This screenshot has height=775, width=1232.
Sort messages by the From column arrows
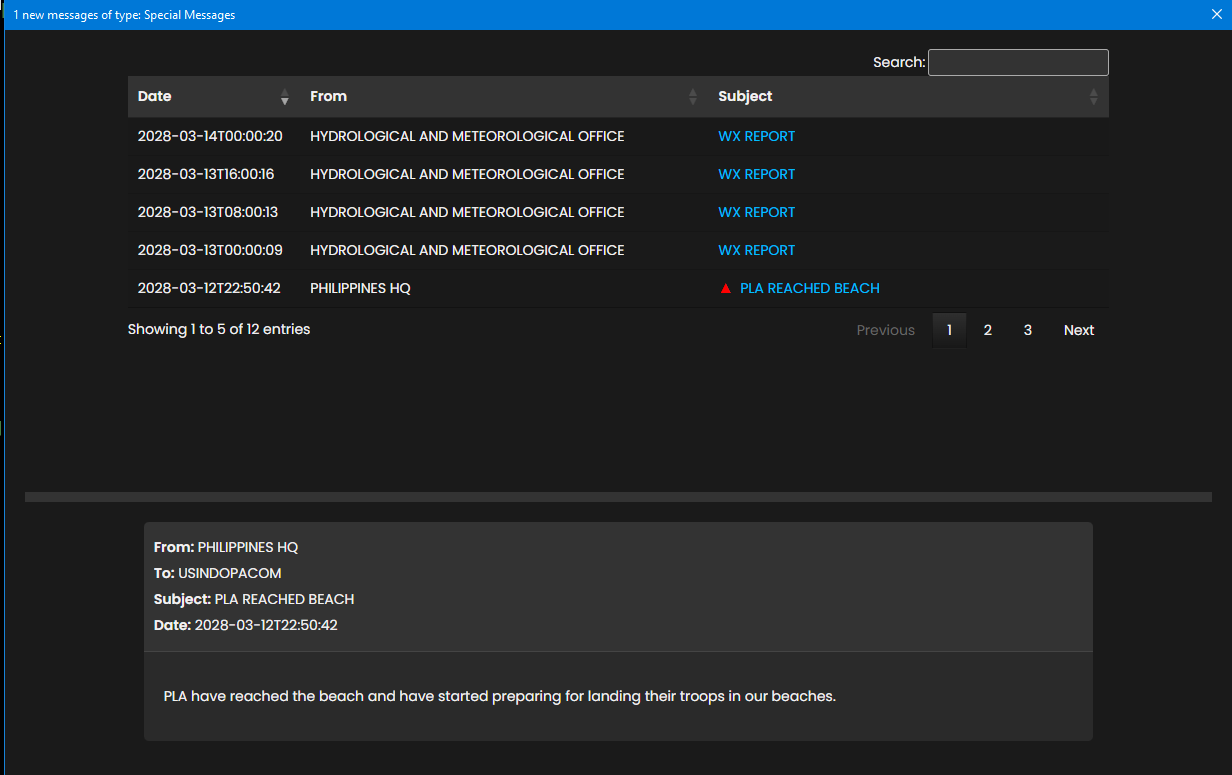693,97
